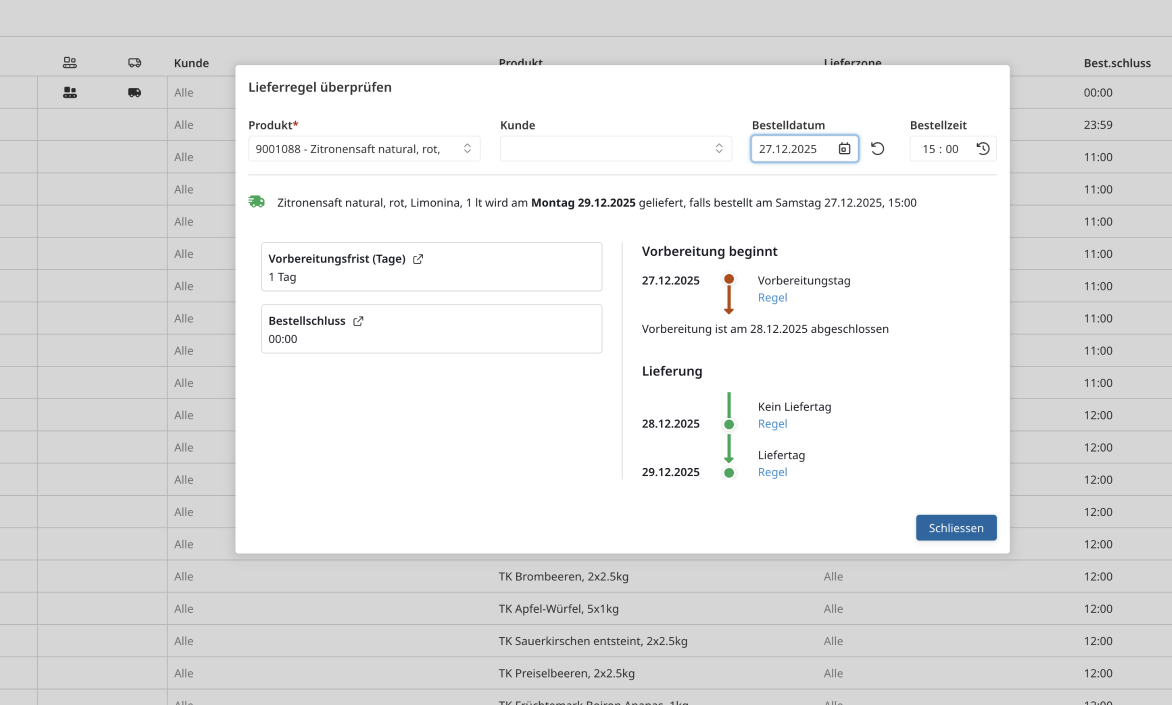The width and height of the screenshot is (1172, 705).
Task: Click the Kunde column header in table
Action: [x=191, y=63]
